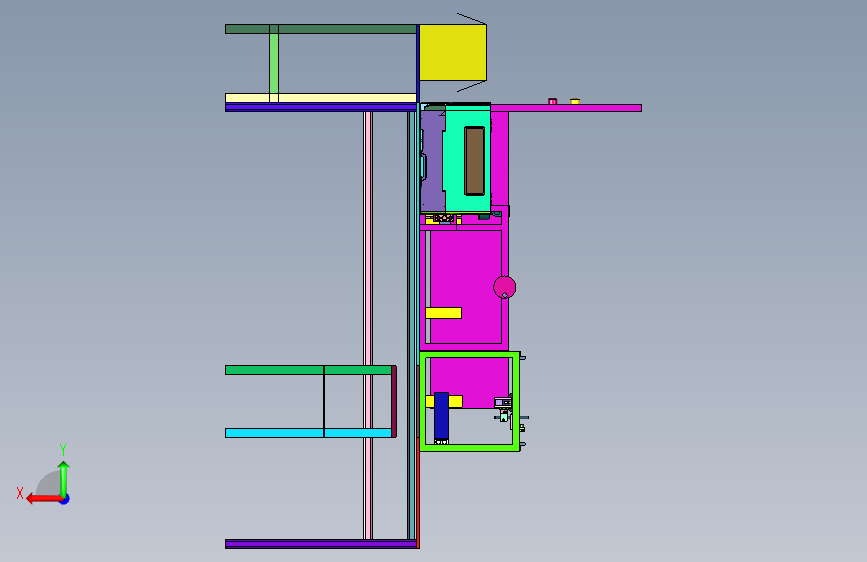The width and height of the screenshot is (867, 562).
Task: Select the cyan horizontal beam
Action: (308, 433)
